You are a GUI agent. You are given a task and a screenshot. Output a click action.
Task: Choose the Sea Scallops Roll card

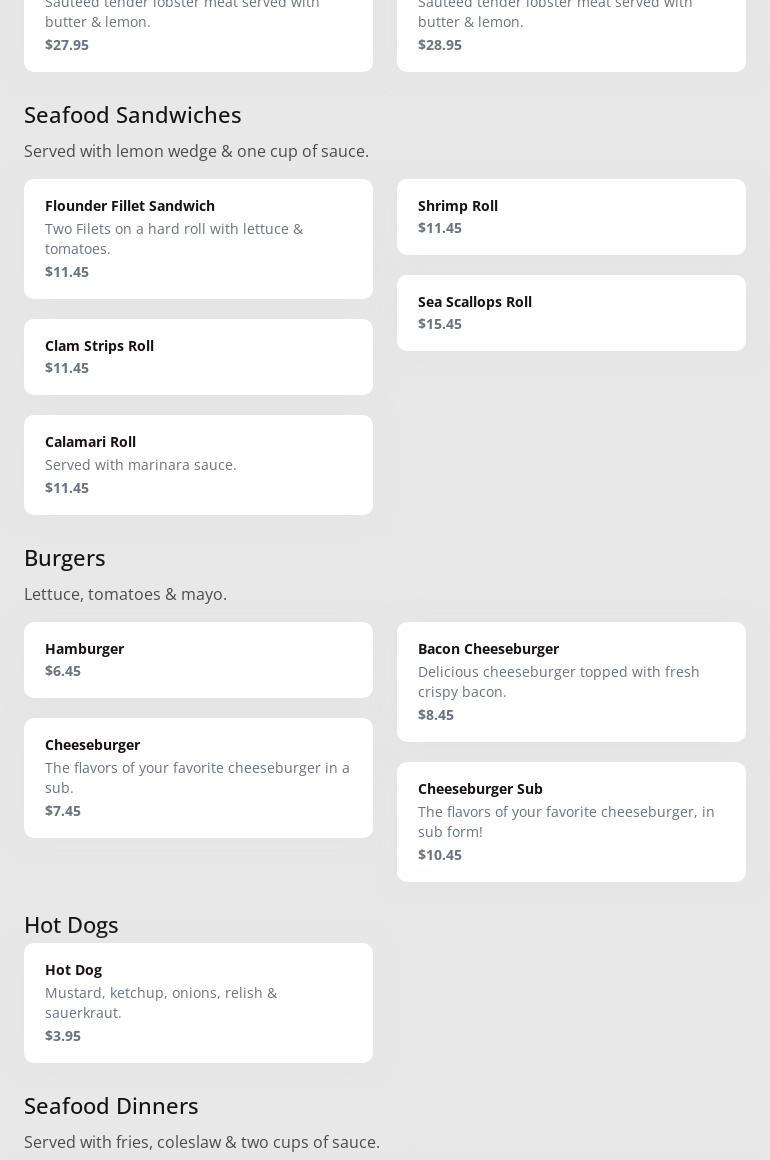tap(571, 312)
